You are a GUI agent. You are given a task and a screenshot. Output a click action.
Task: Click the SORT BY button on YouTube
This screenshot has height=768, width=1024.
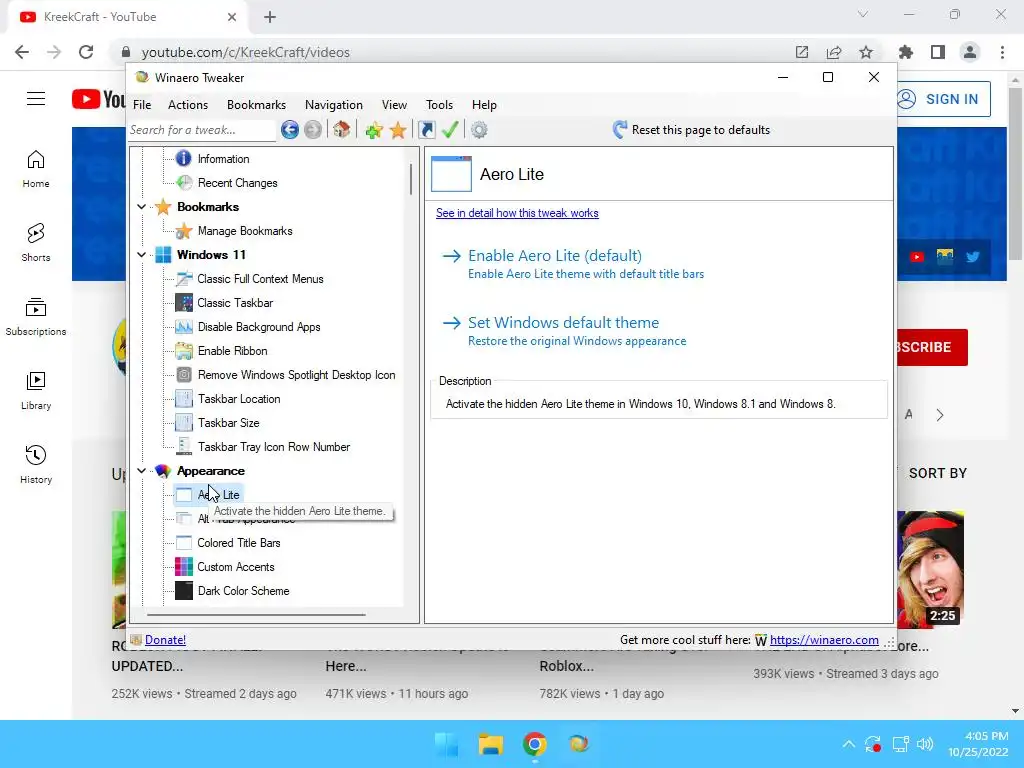[938, 473]
